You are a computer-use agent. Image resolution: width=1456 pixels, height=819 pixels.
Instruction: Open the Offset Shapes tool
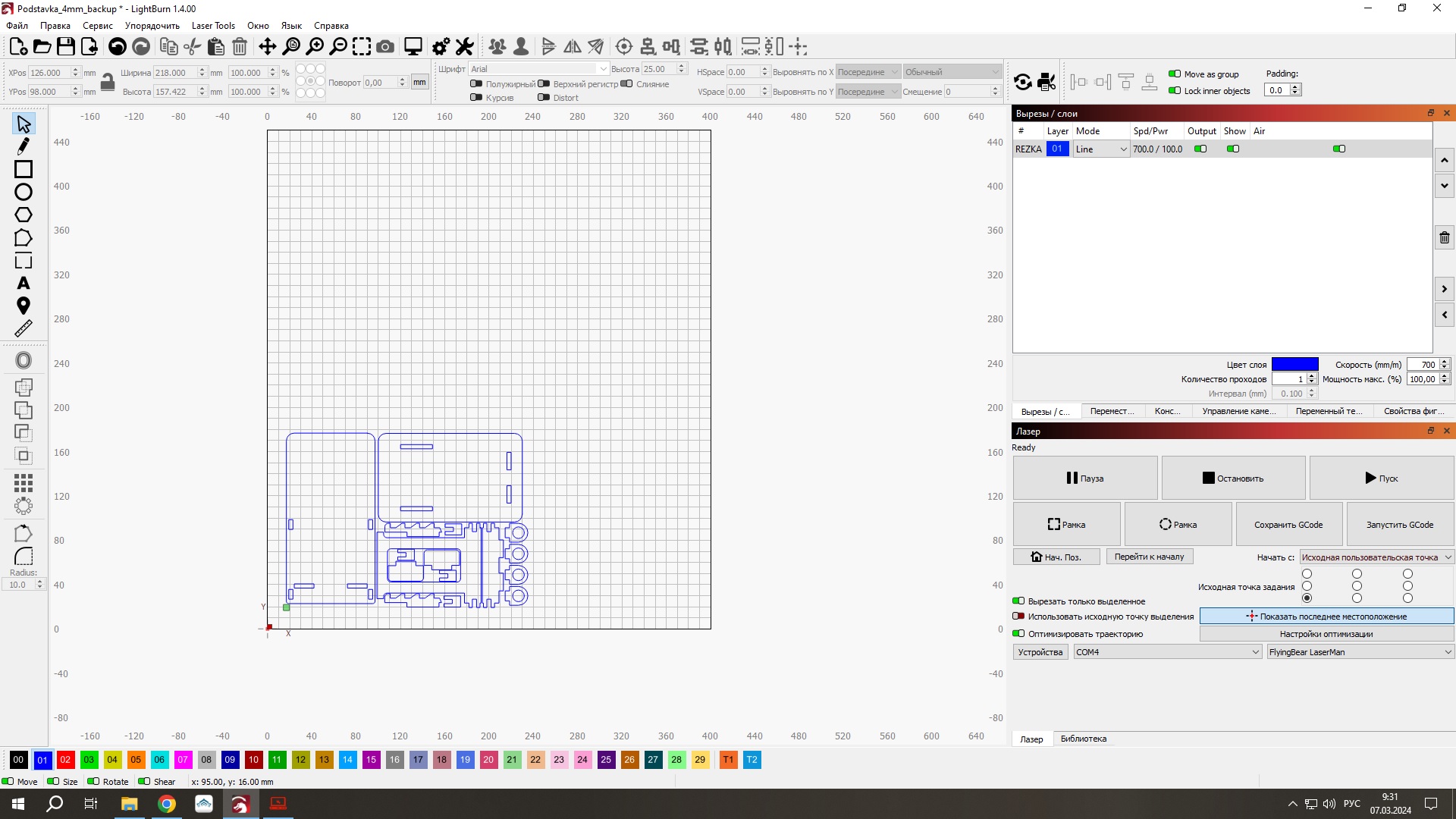point(24,361)
